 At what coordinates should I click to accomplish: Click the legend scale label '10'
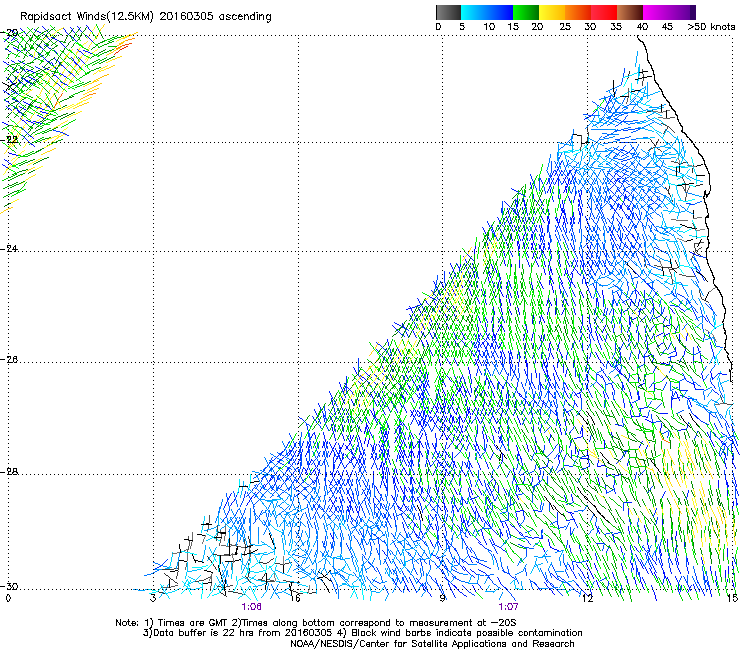coord(489,27)
